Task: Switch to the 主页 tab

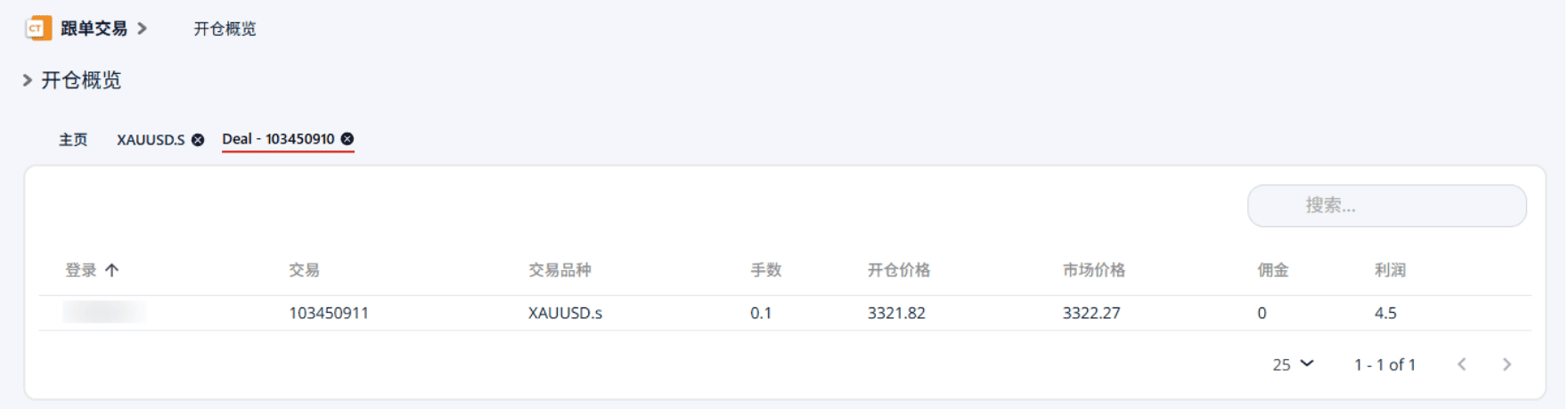Action: [x=73, y=140]
